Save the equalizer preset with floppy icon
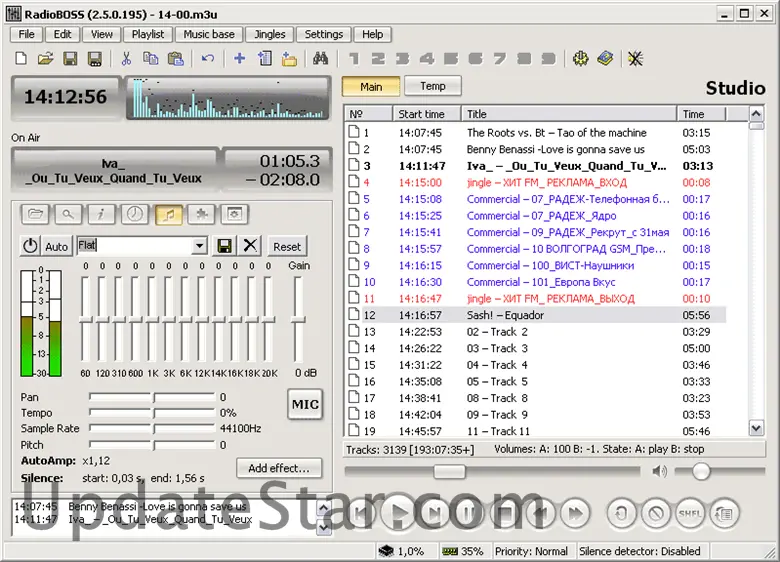The image size is (780, 562). point(225,246)
